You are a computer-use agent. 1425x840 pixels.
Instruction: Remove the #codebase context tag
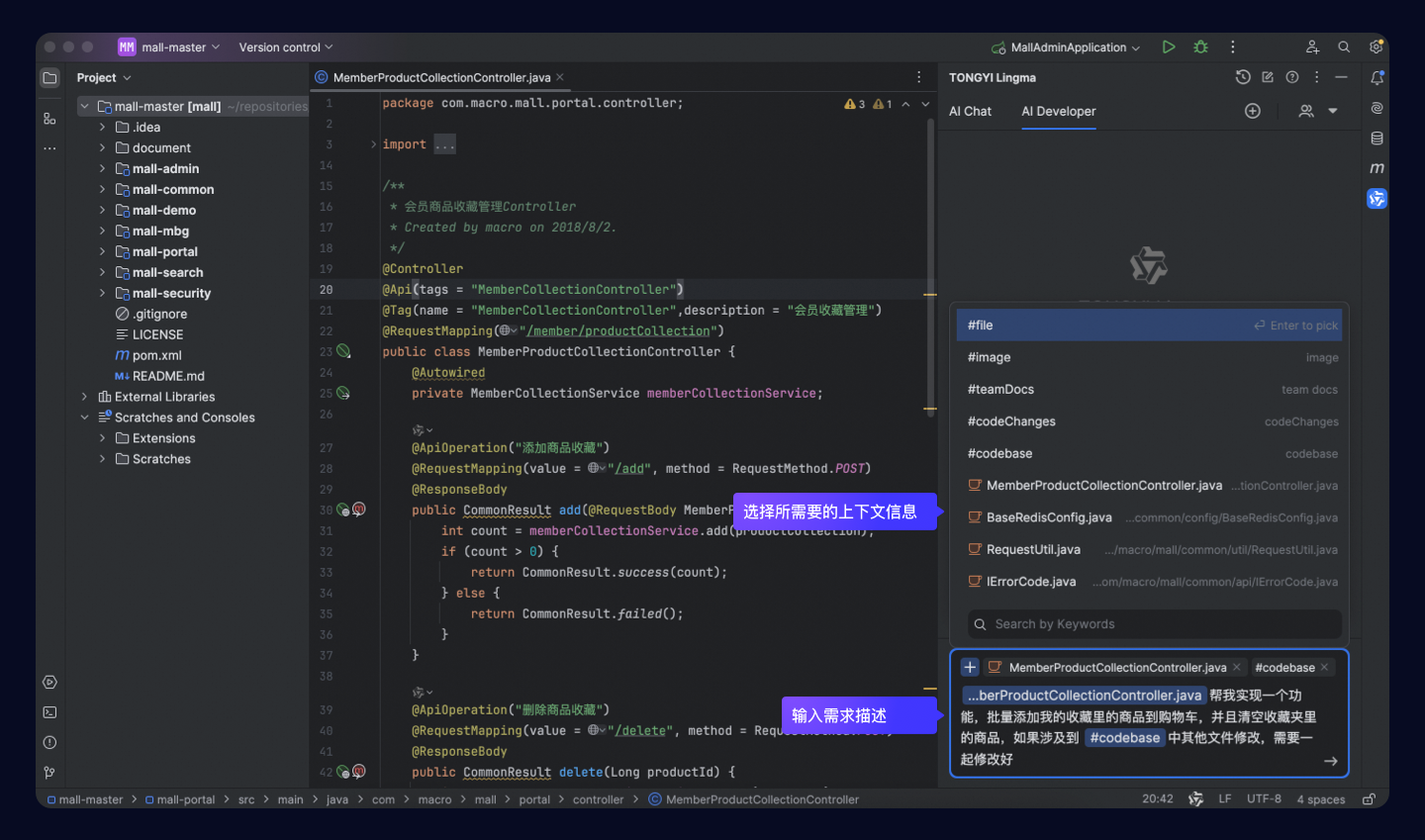[1324, 668]
